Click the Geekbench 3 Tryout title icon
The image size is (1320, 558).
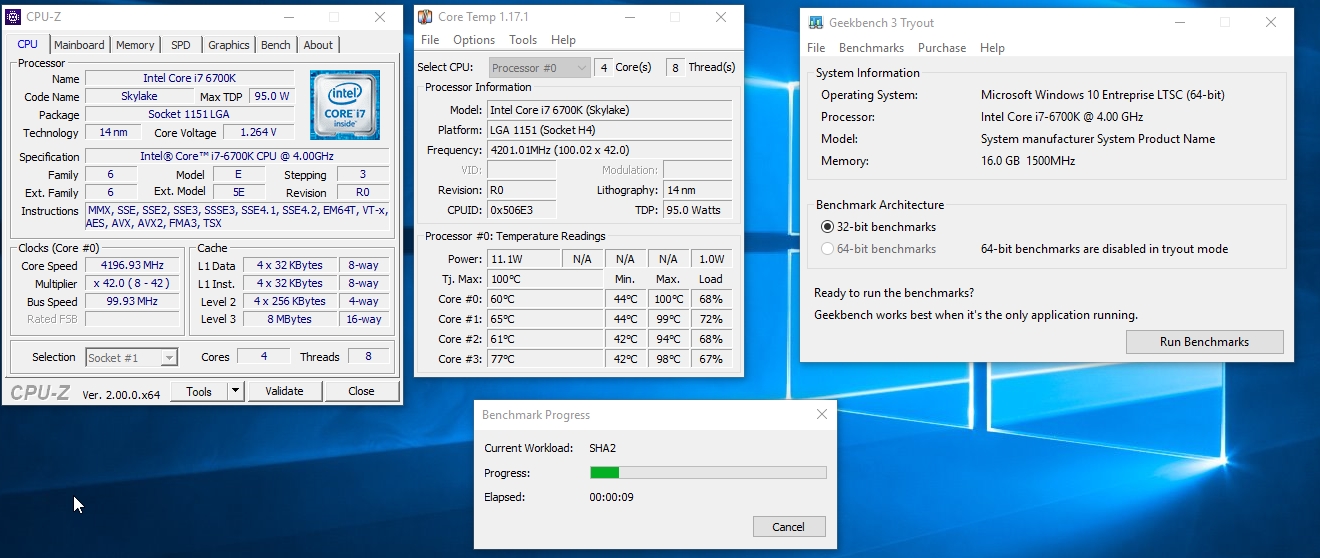pos(815,22)
